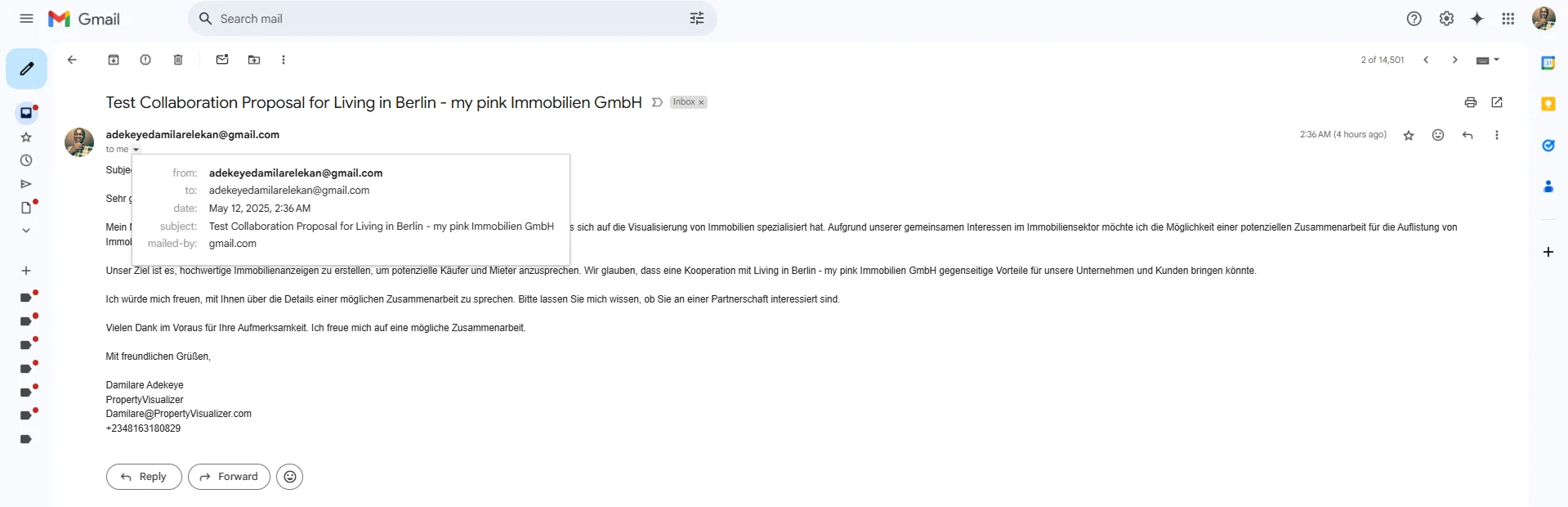Open input tools keyboard dropdown

tap(1488, 60)
